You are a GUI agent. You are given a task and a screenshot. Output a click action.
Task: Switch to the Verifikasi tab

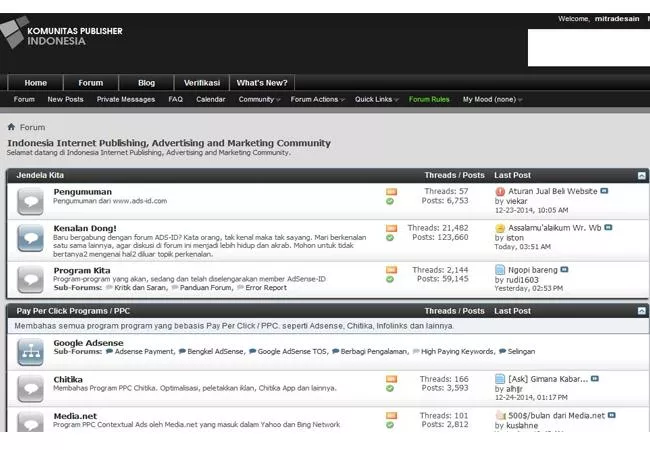click(x=202, y=83)
